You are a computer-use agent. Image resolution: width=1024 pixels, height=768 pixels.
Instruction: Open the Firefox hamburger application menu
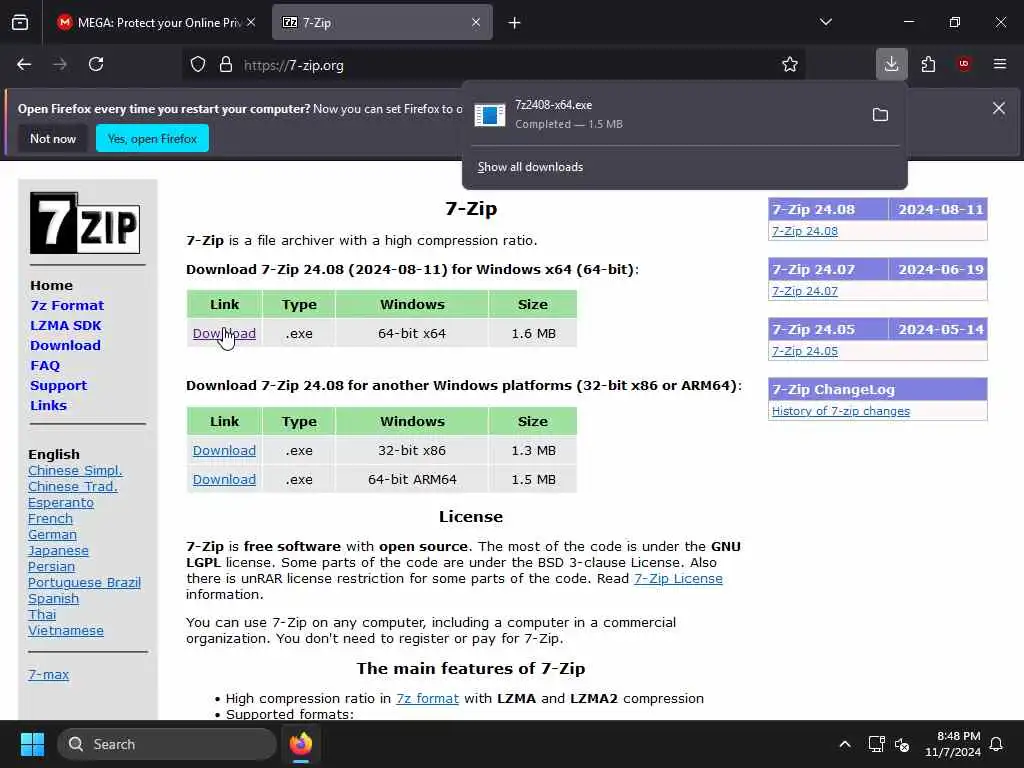tap(1000, 64)
